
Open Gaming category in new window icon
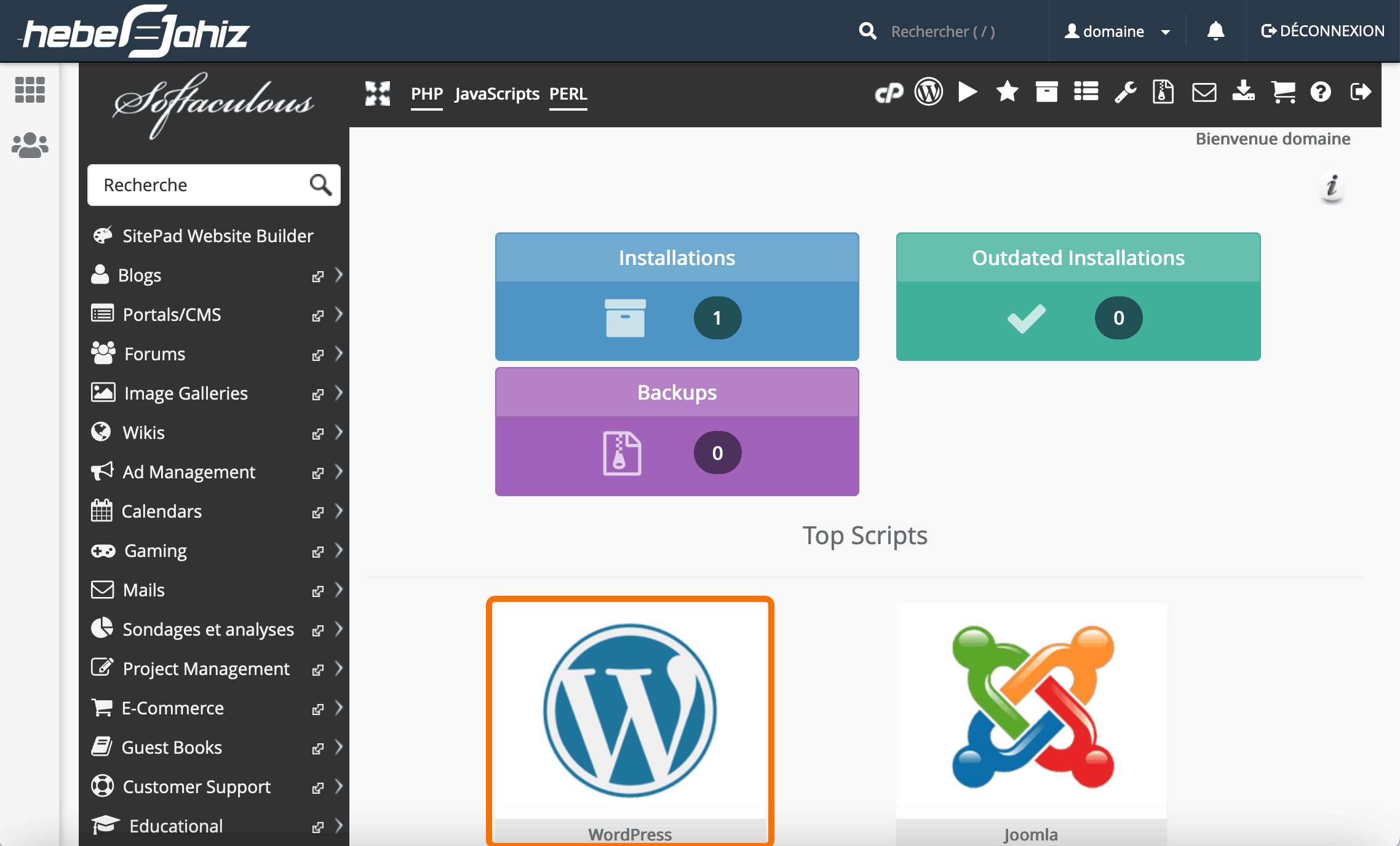point(317,551)
